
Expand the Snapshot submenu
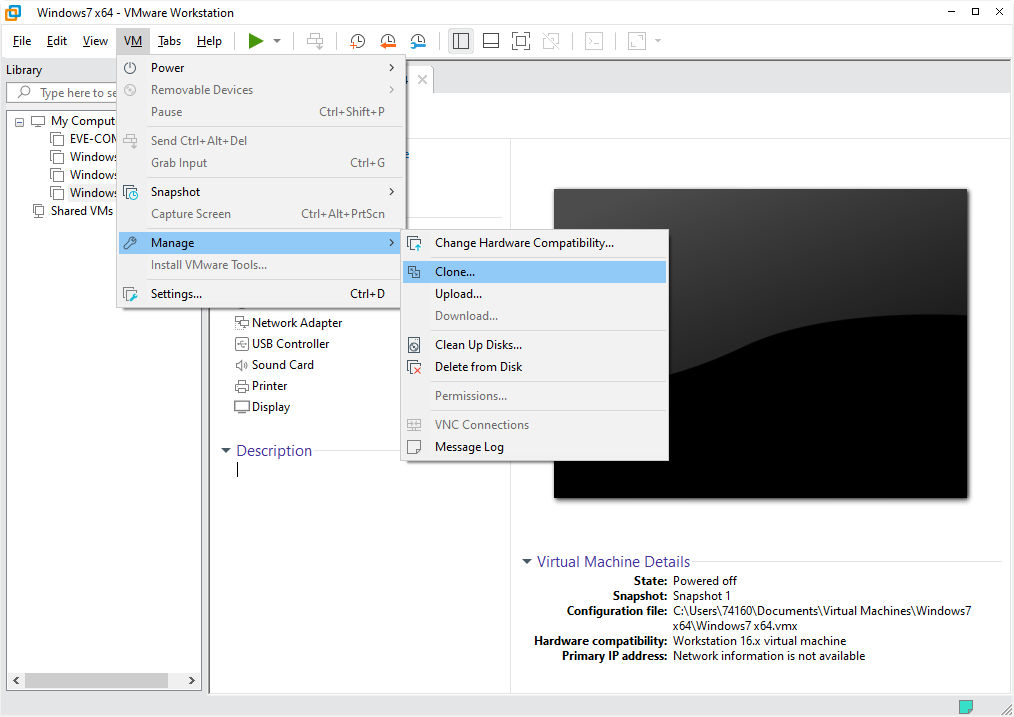pyautogui.click(x=261, y=192)
